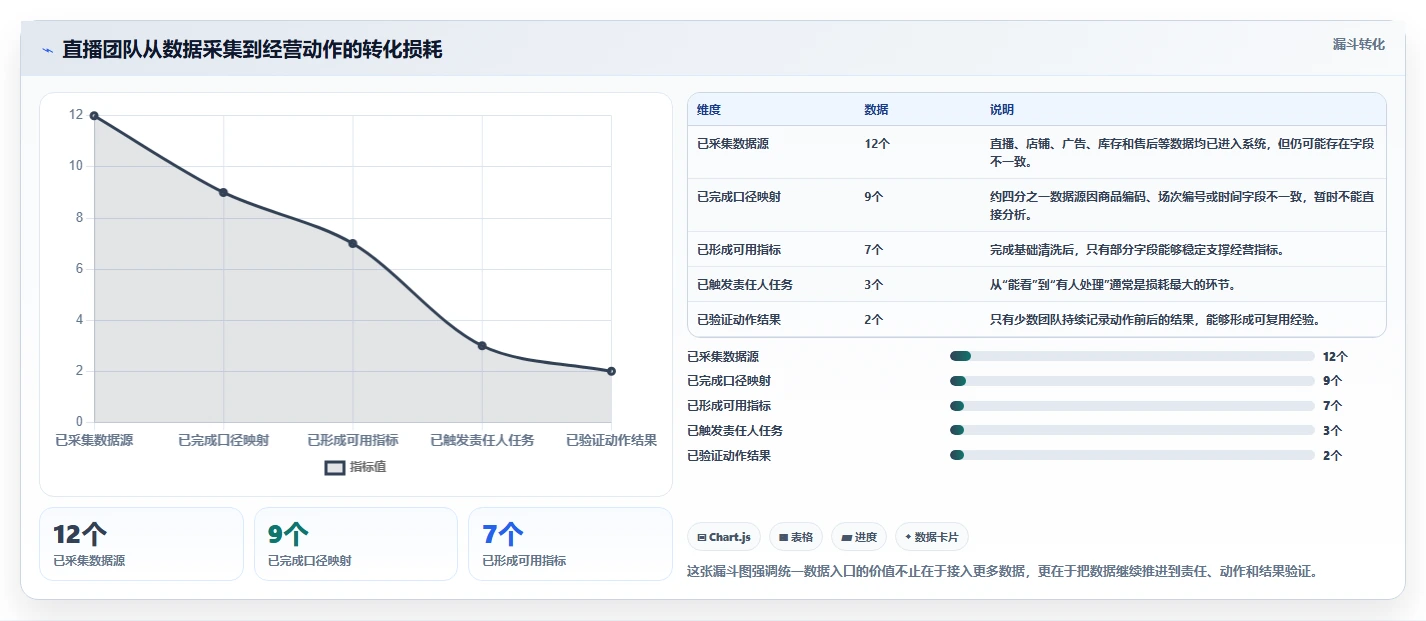Click the lightning icon before the title
This screenshot has width=1426, height=621.
(47, 50)
